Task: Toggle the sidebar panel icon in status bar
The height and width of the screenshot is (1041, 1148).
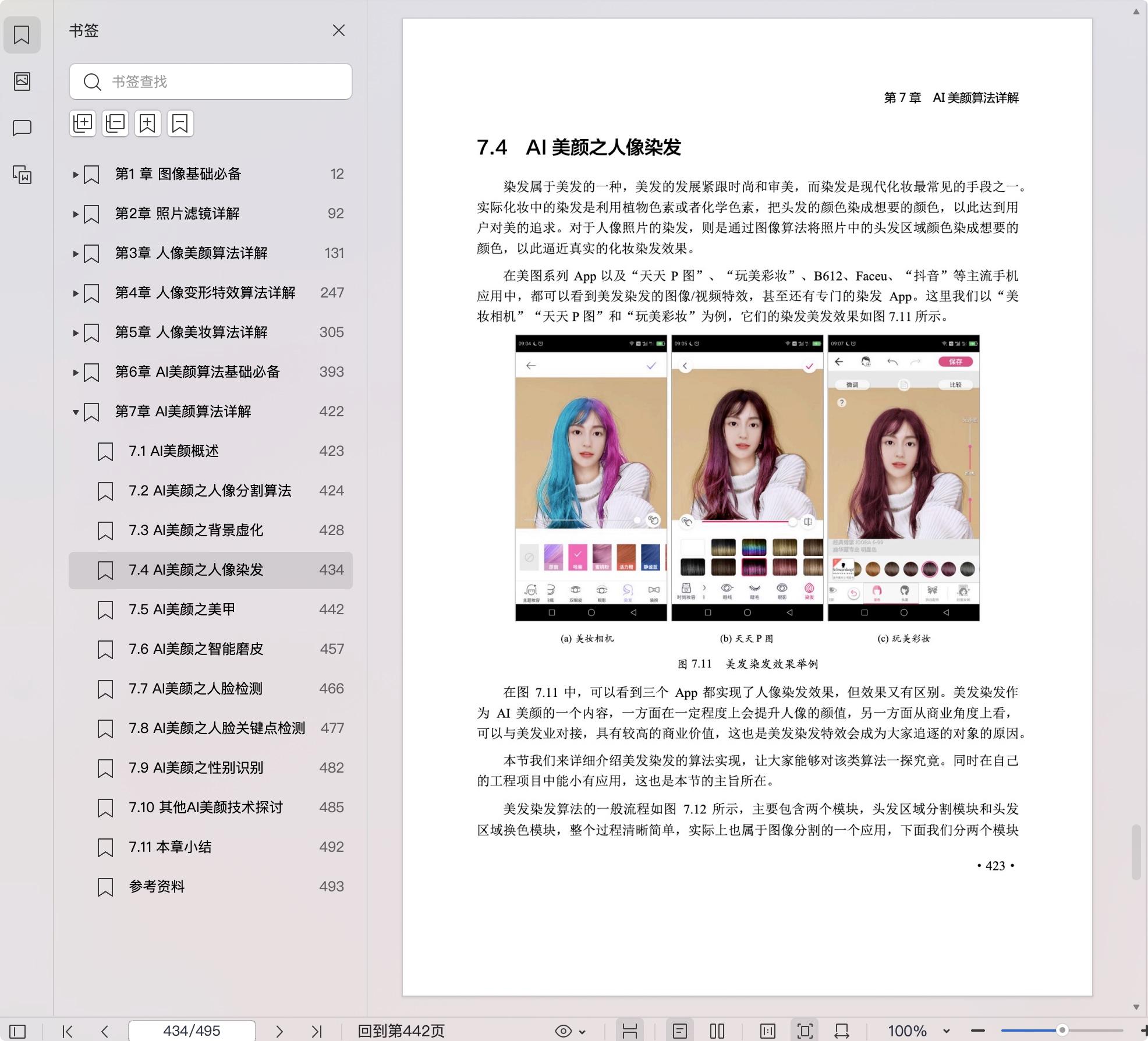Action: [17, 1032]
